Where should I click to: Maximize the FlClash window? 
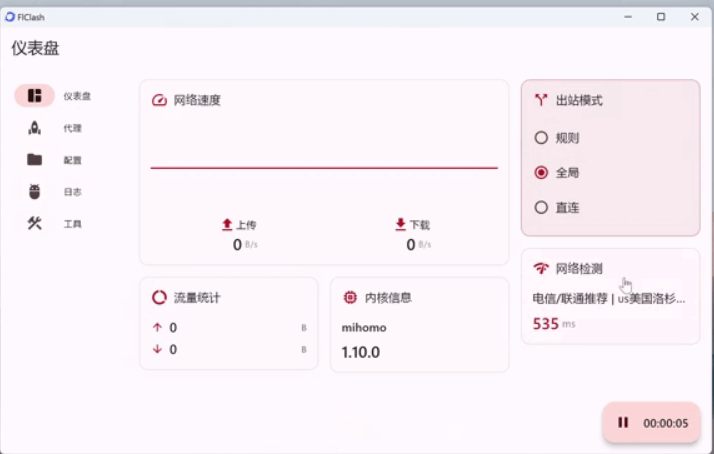(661, 17)
